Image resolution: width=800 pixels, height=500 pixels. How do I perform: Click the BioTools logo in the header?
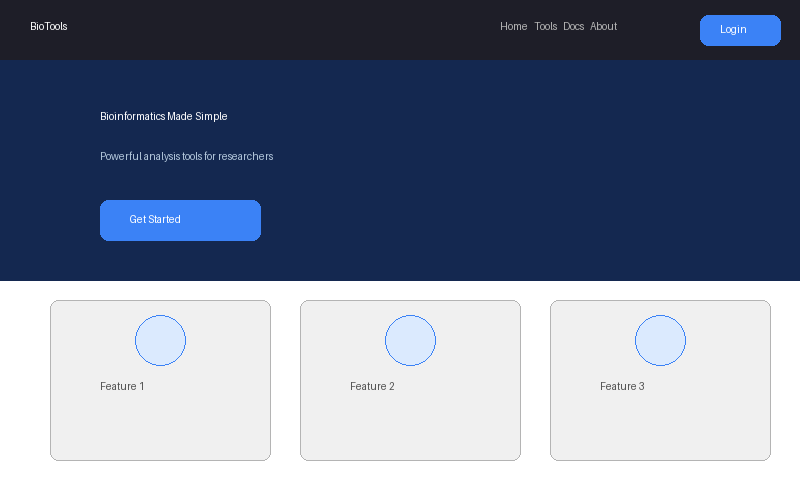[49, 27]
